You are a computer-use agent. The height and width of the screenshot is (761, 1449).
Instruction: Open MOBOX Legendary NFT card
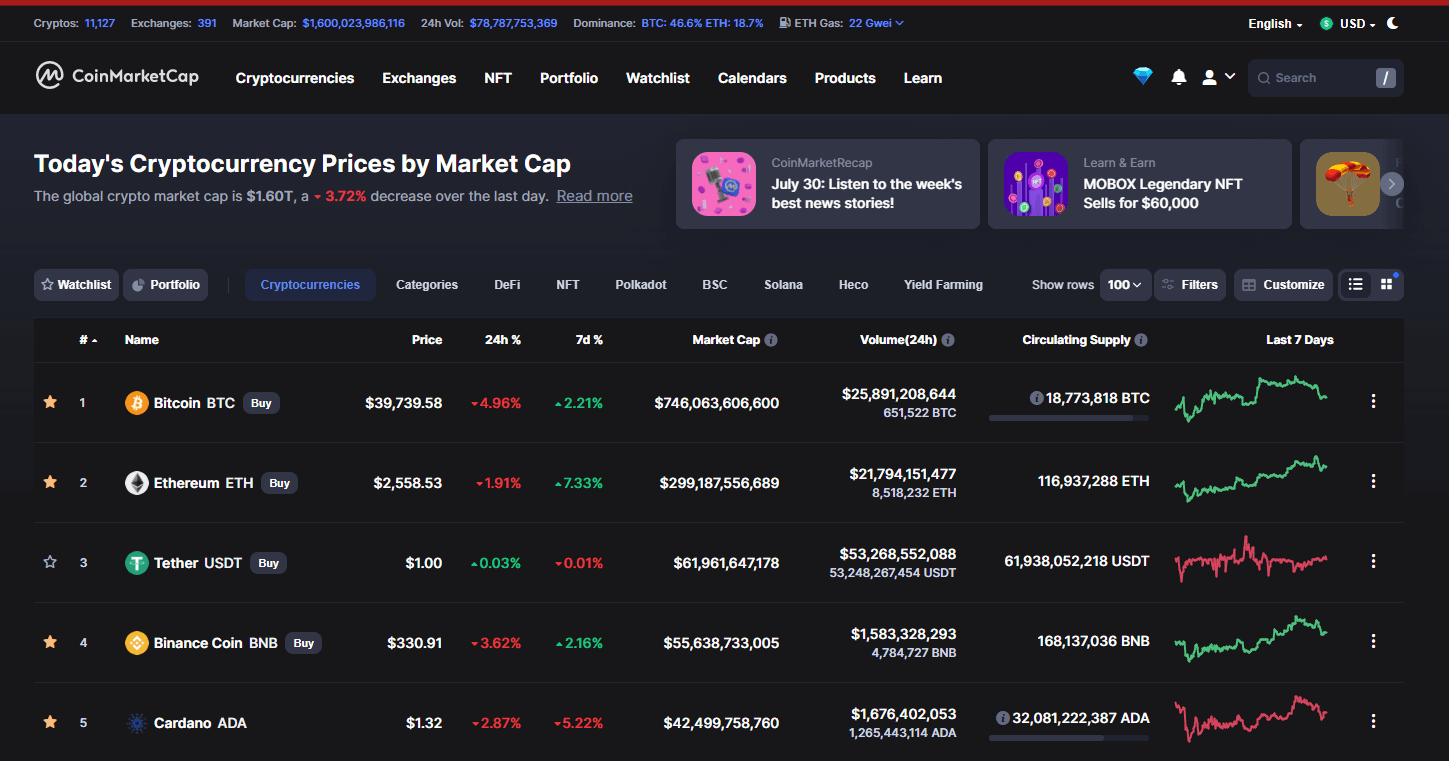1140,184
